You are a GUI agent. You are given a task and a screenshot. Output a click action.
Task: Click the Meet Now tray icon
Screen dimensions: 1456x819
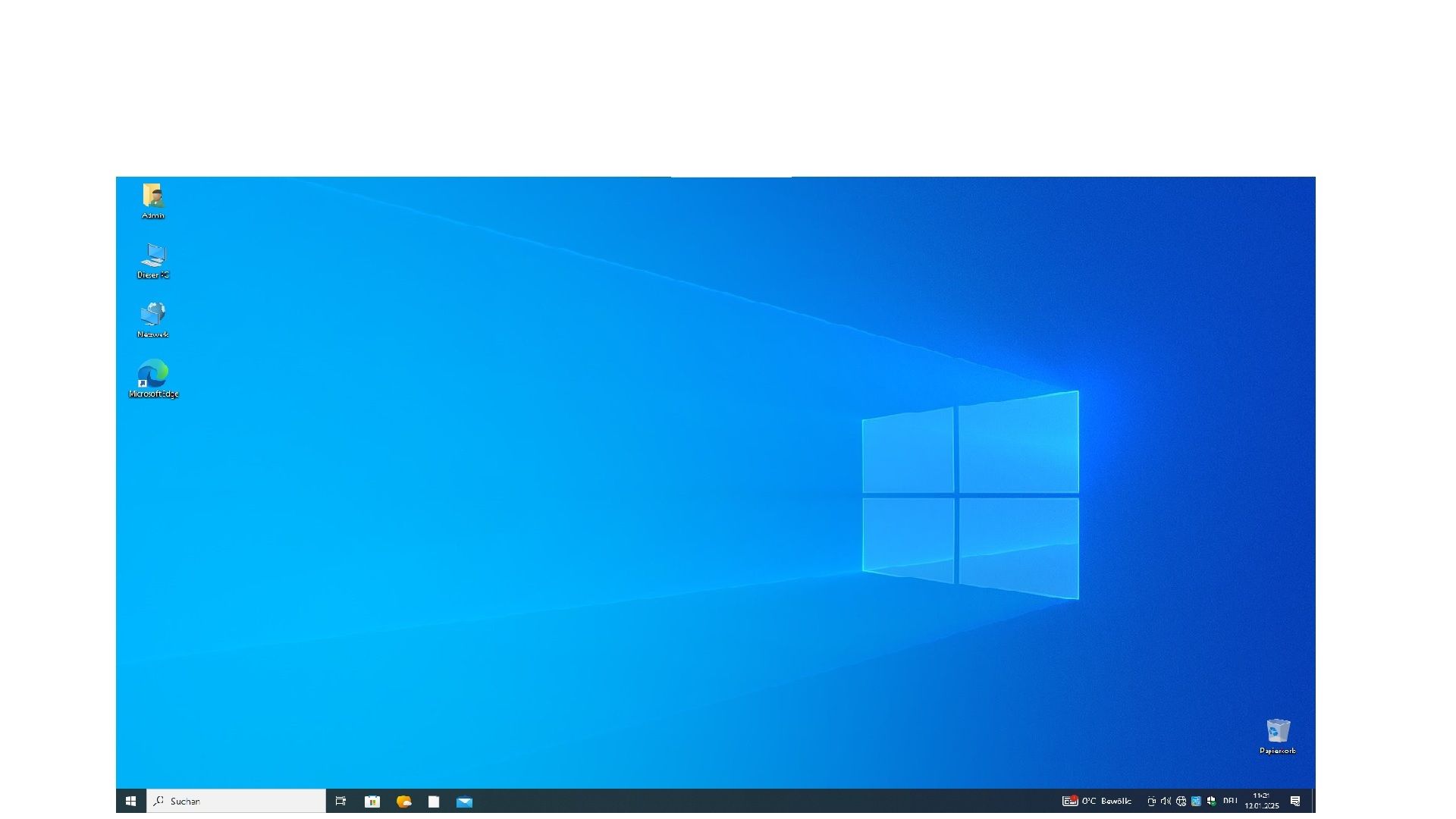click(x=1151, y=801)
